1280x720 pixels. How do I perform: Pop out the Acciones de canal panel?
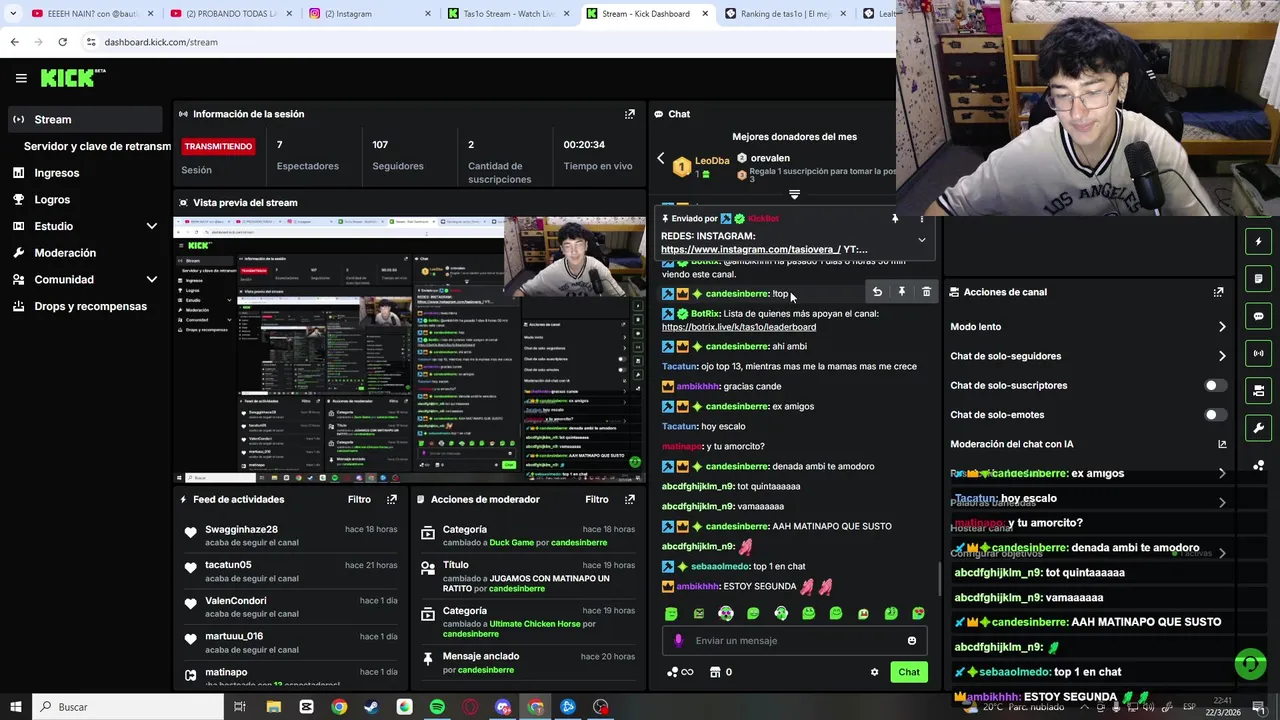(1218, 292)
